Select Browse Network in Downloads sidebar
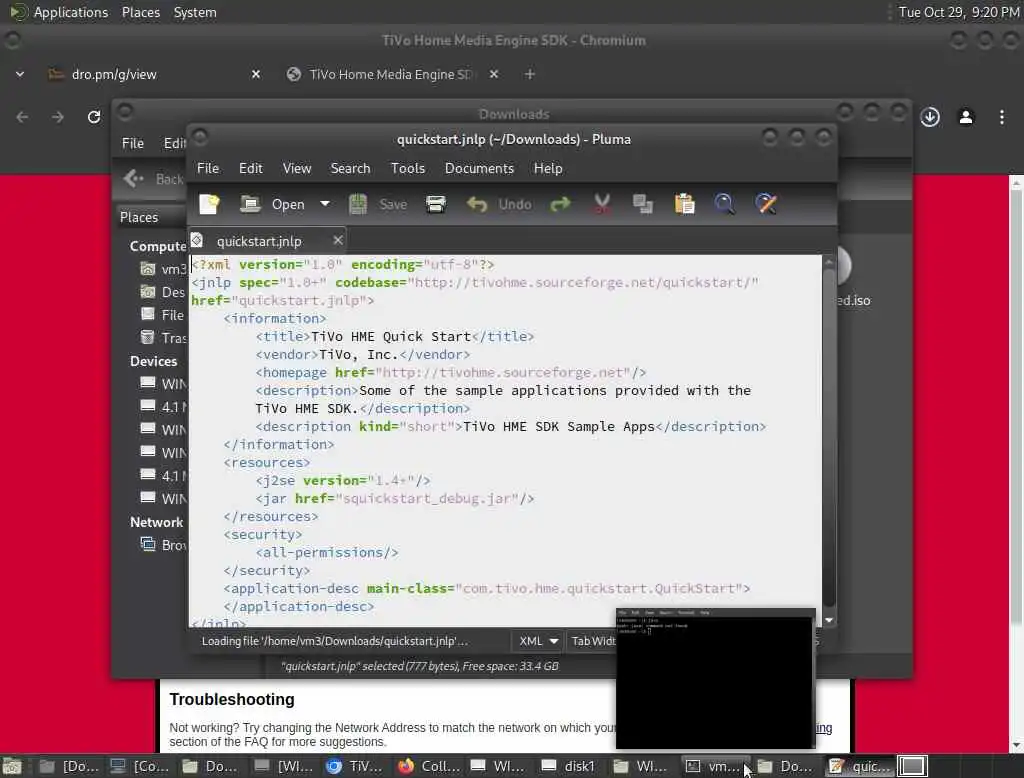This screenshot has width=1024, height=778. coord(163,545)
